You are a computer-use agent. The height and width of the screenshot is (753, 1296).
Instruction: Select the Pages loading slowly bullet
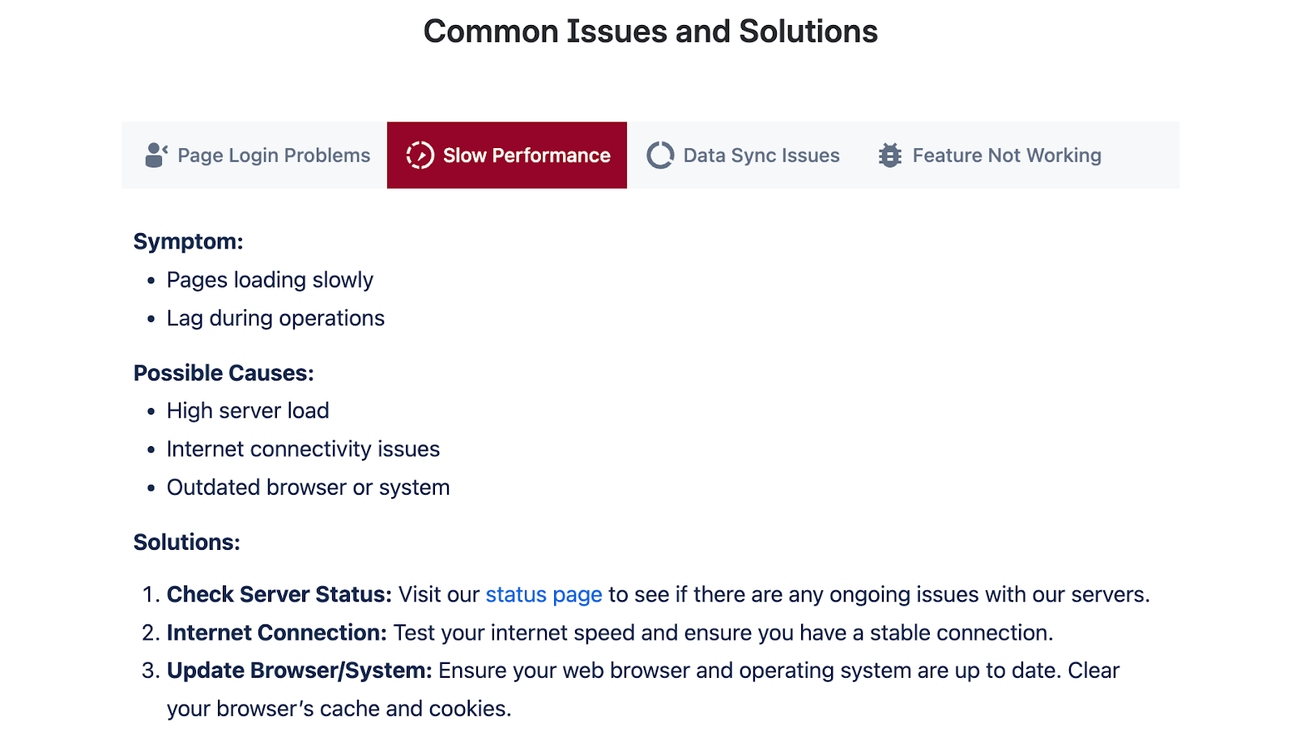pyautogui.click(x=270, y=280)
